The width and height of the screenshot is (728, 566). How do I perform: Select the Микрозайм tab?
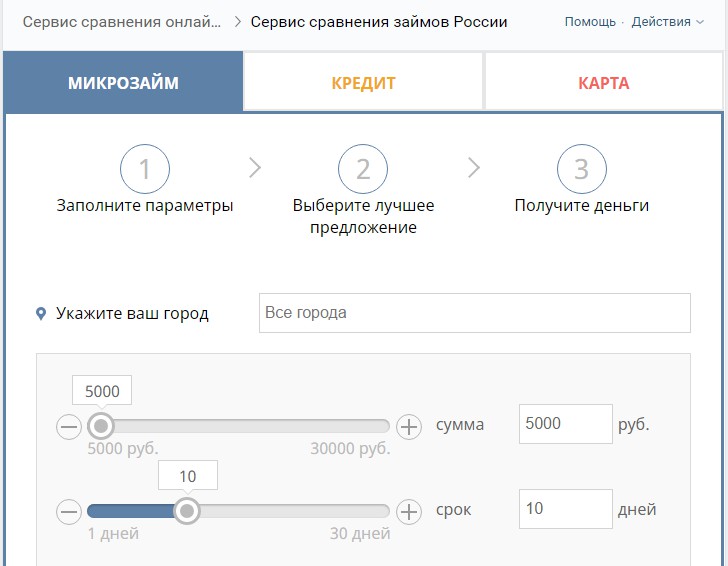[123, 83]
